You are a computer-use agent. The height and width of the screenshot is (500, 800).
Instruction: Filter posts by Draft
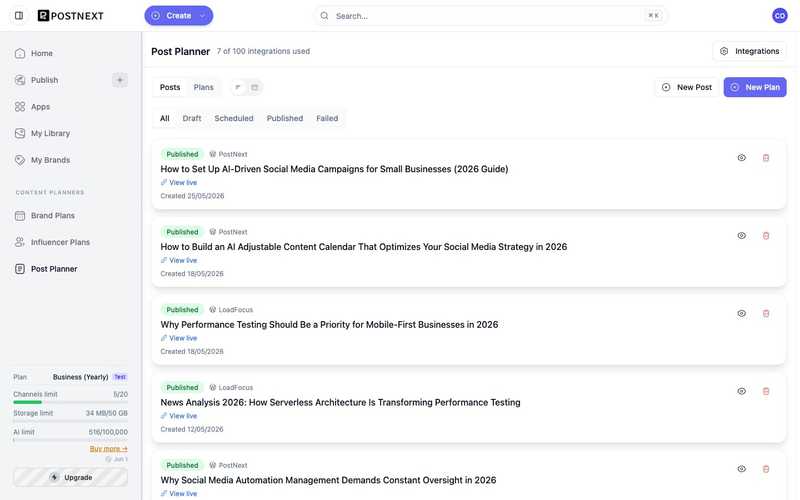[192, 118]
